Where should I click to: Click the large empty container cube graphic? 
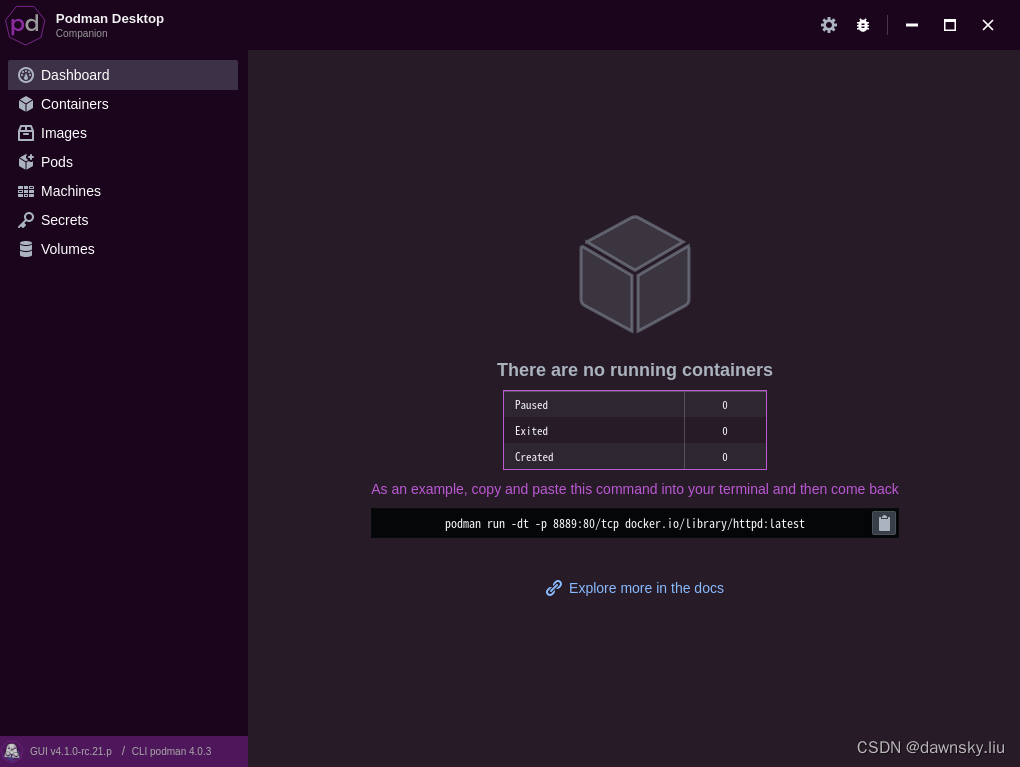[635, 274]
